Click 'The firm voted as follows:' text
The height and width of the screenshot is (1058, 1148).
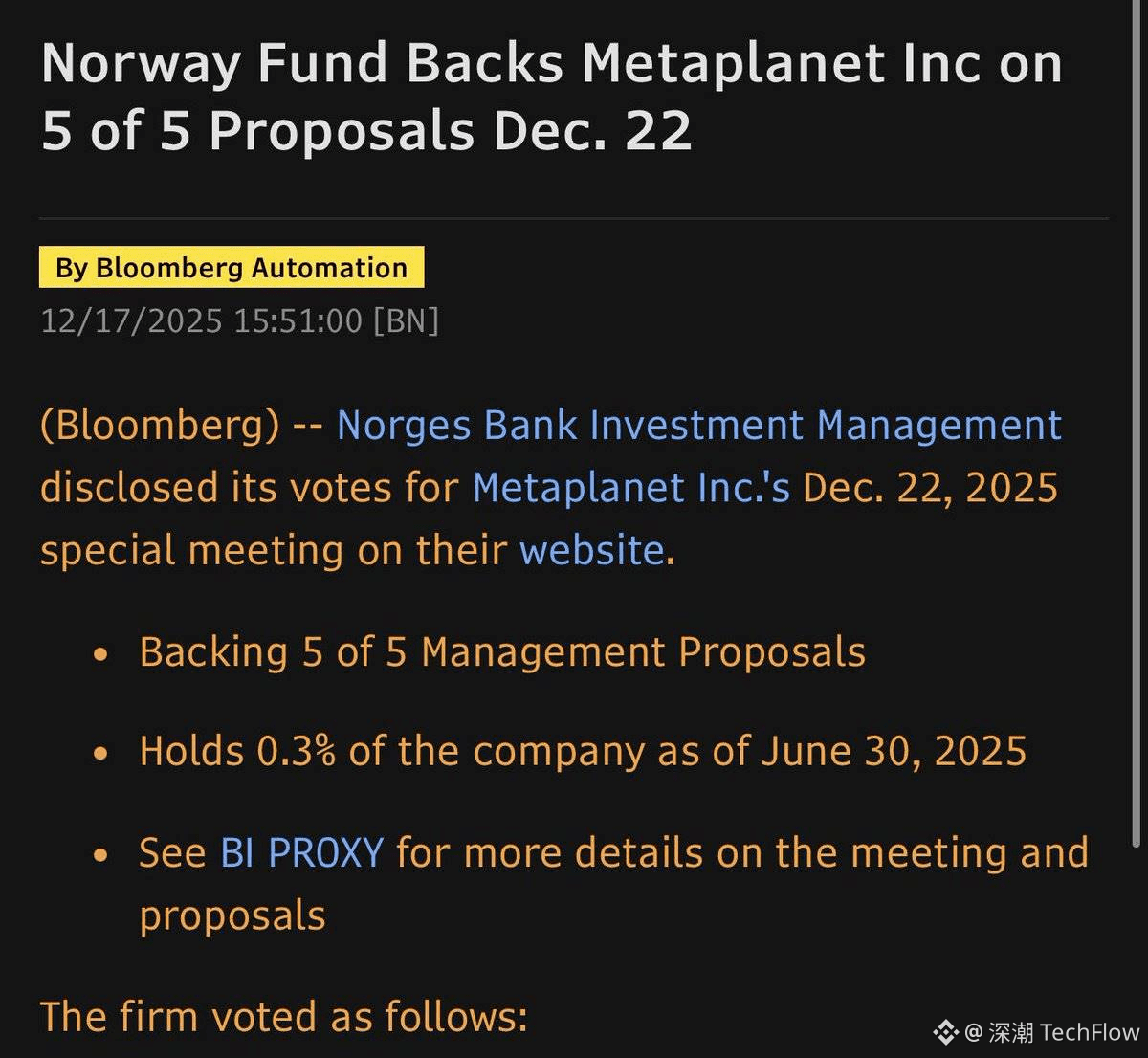[283, 1016]
